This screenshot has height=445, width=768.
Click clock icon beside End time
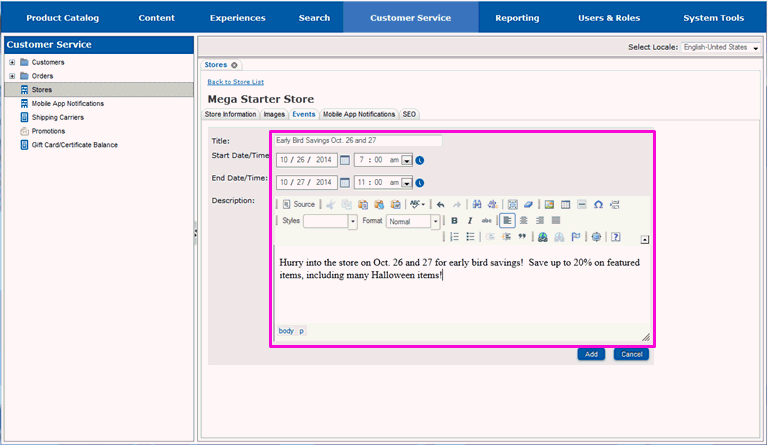(x=420, y=183)
